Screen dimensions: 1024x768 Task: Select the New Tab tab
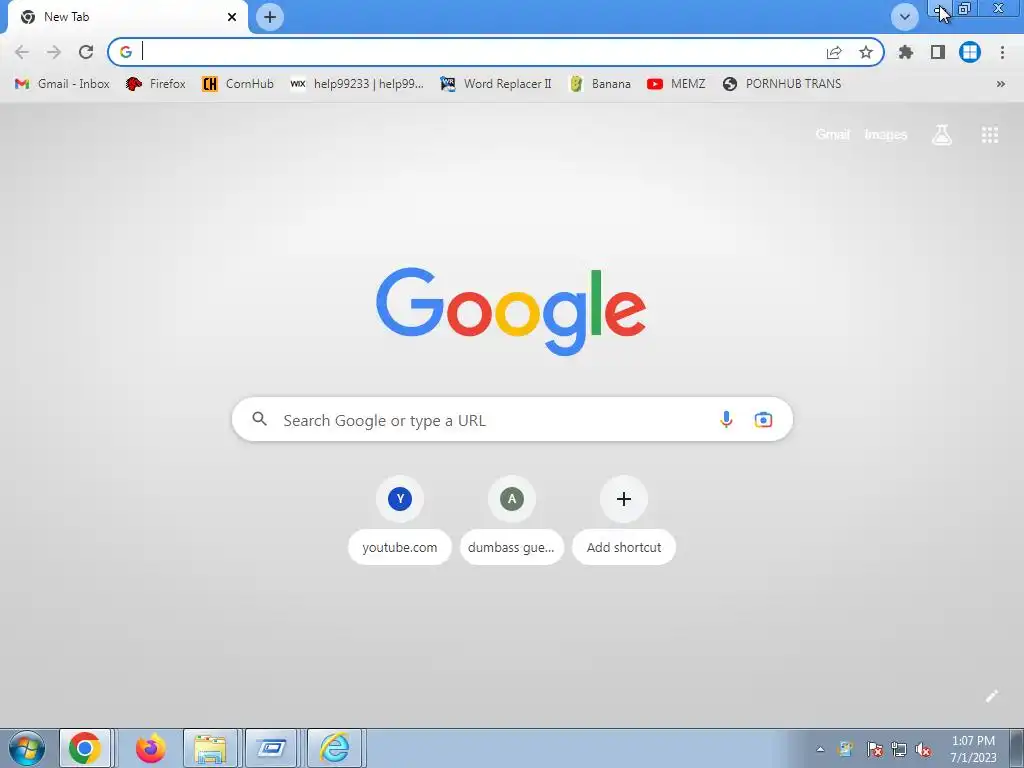[127, 17]
